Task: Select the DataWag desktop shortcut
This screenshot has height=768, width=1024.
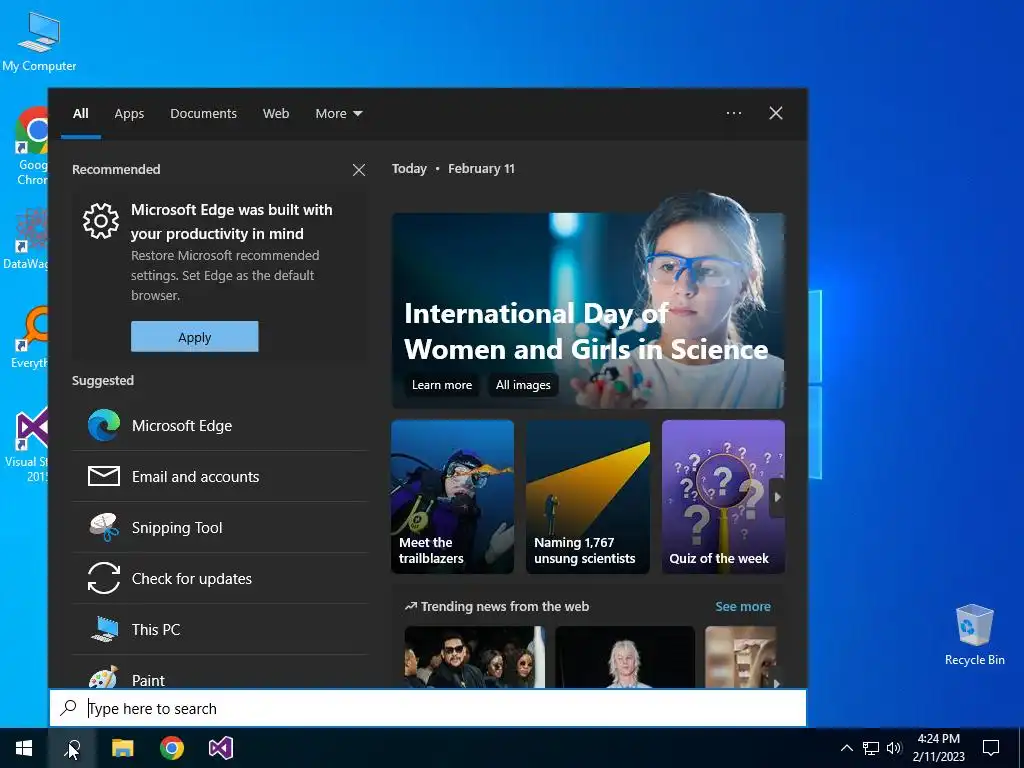Action: (26, 238)
